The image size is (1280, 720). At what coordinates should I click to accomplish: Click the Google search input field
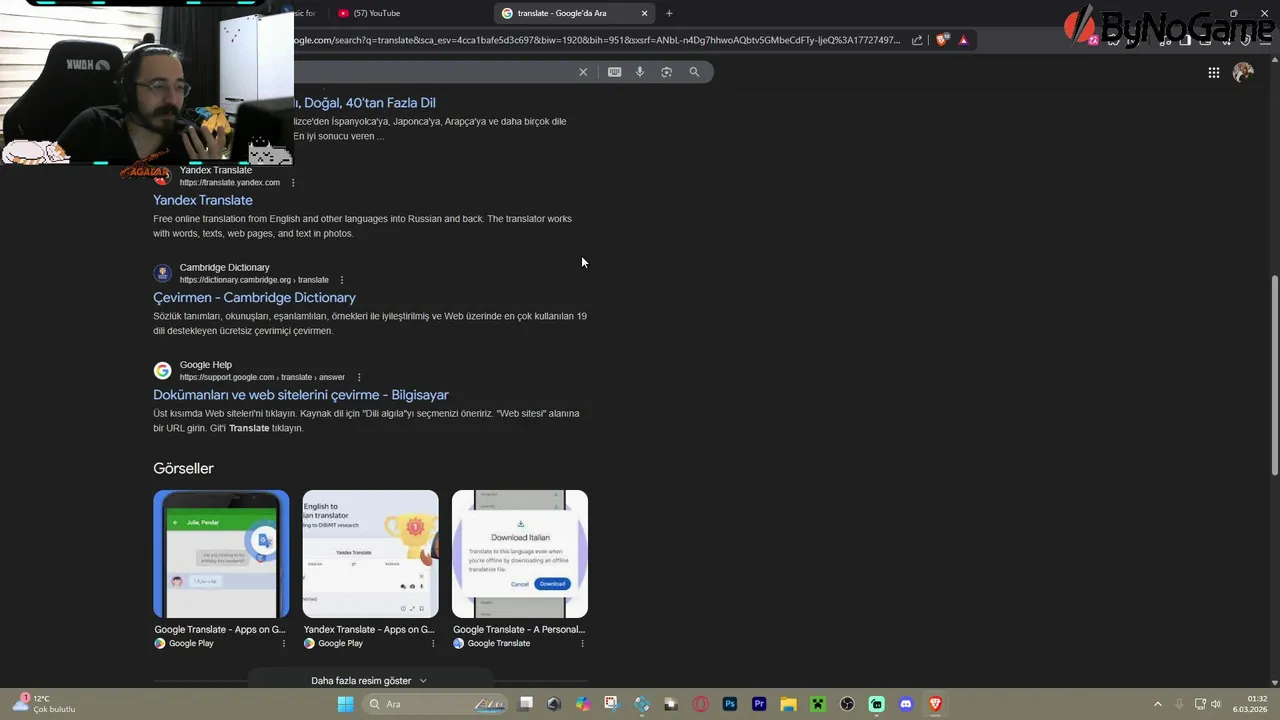click(430, 72)
